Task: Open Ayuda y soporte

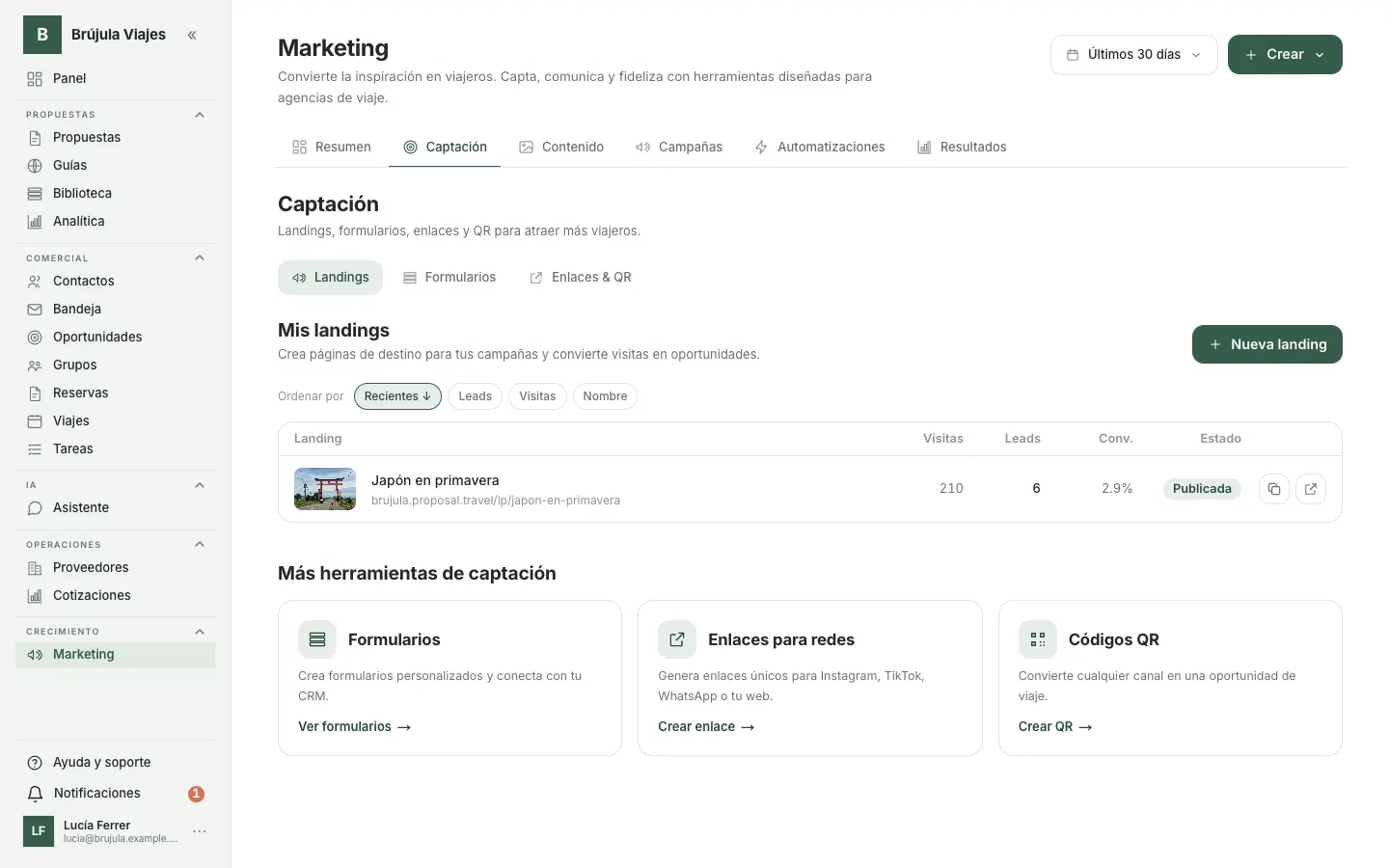Action: point(116,762)
